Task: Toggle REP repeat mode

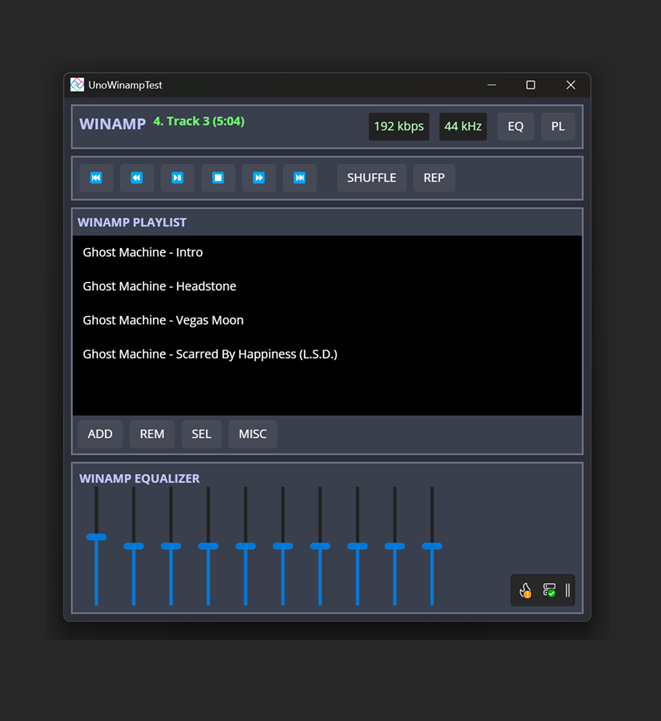Action: point(434,178)
